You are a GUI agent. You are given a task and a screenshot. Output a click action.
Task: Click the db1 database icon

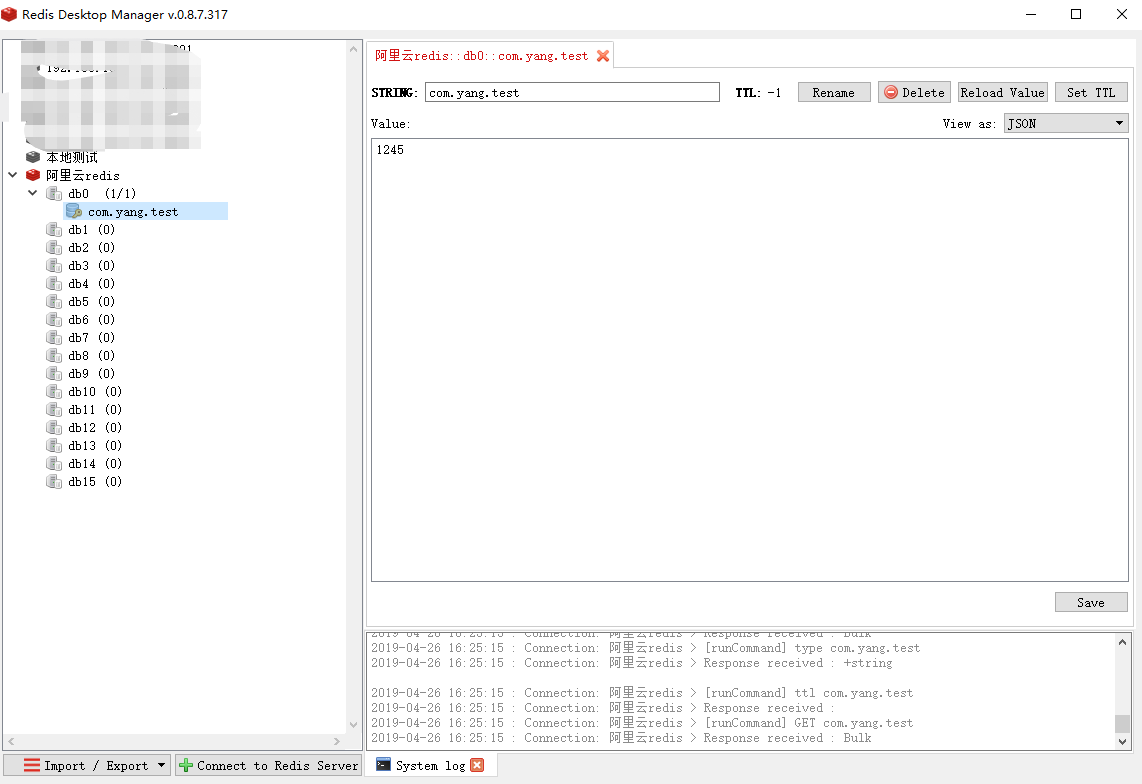[x=54, y=230]
